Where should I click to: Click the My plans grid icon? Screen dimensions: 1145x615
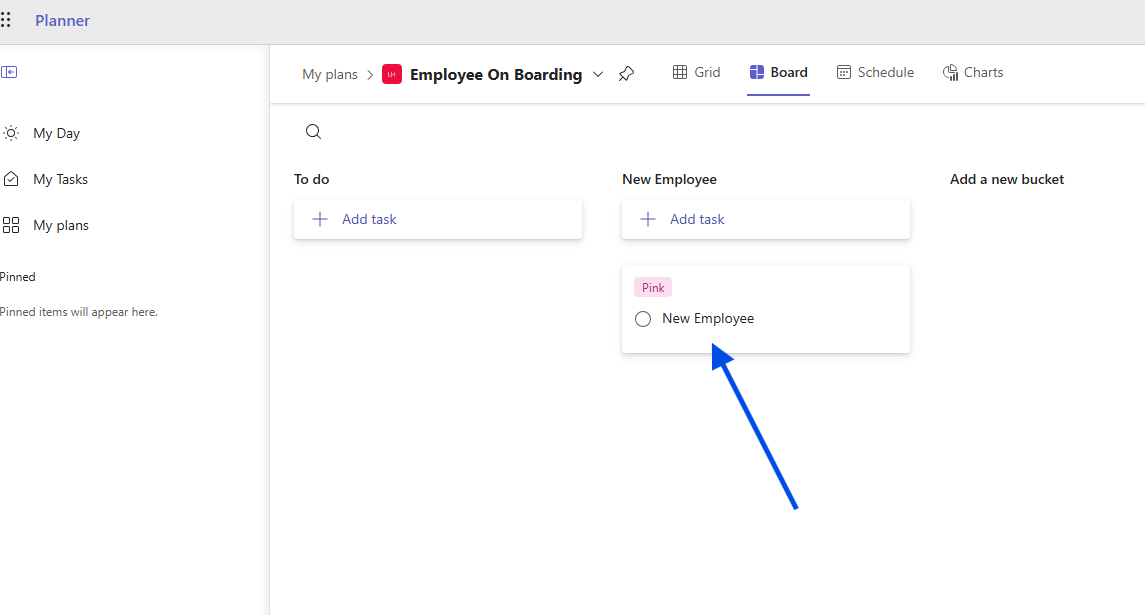click(11, 225)
